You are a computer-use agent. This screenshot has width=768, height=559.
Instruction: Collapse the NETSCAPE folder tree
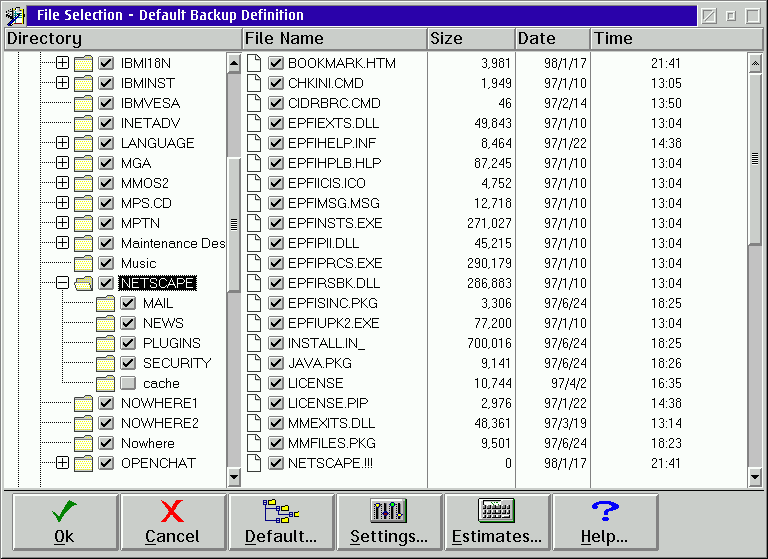point(62,283)
